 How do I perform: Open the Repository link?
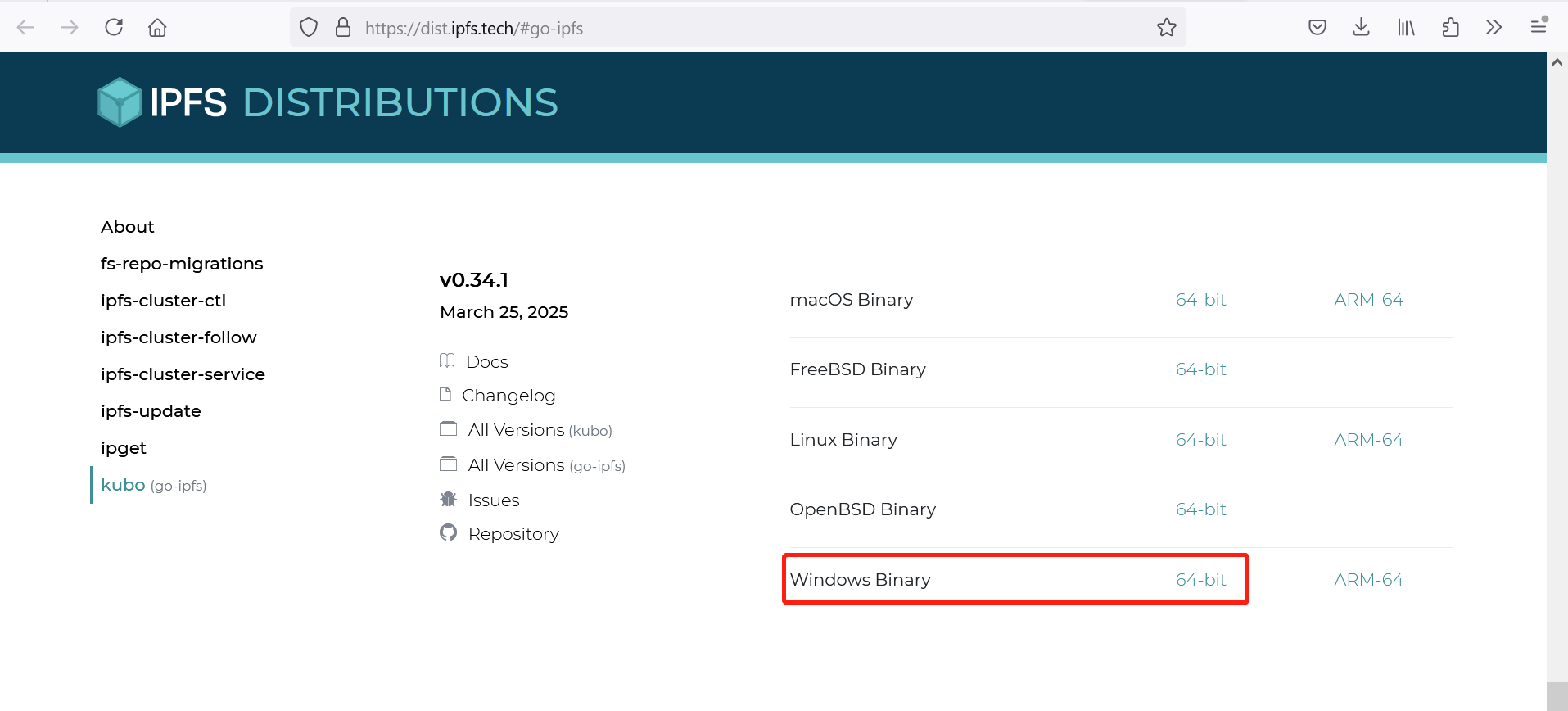(x=513, y=534)
